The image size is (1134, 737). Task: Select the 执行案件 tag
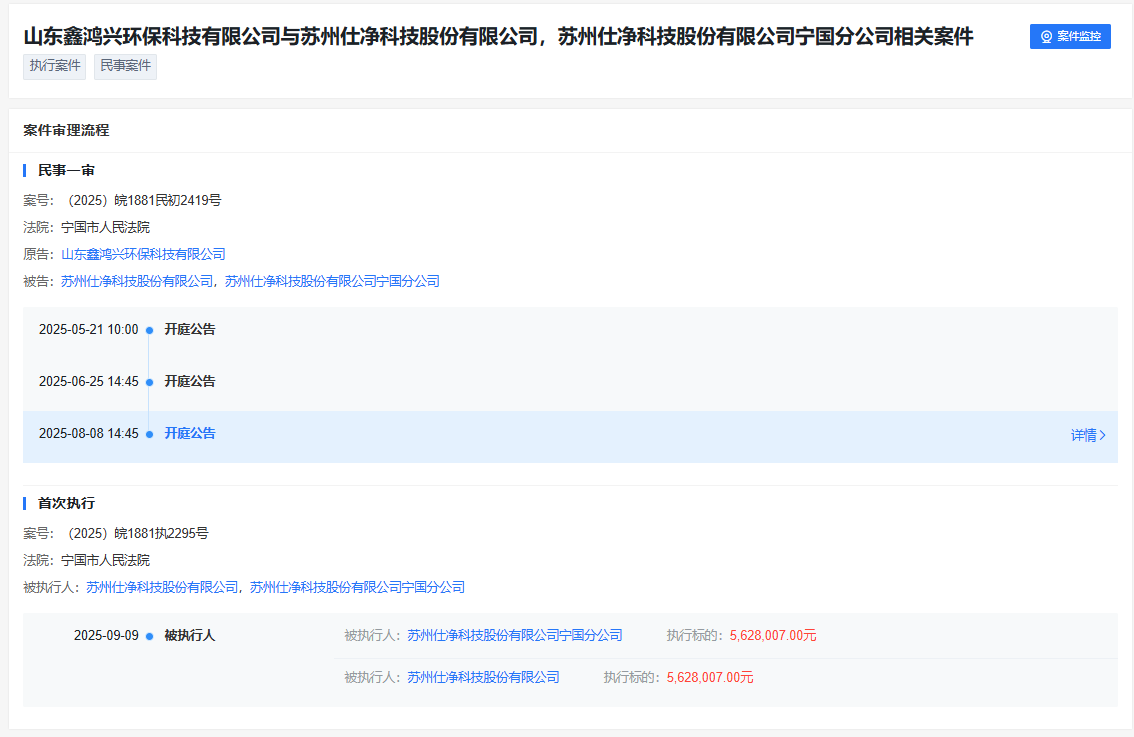tap(53, 67)
